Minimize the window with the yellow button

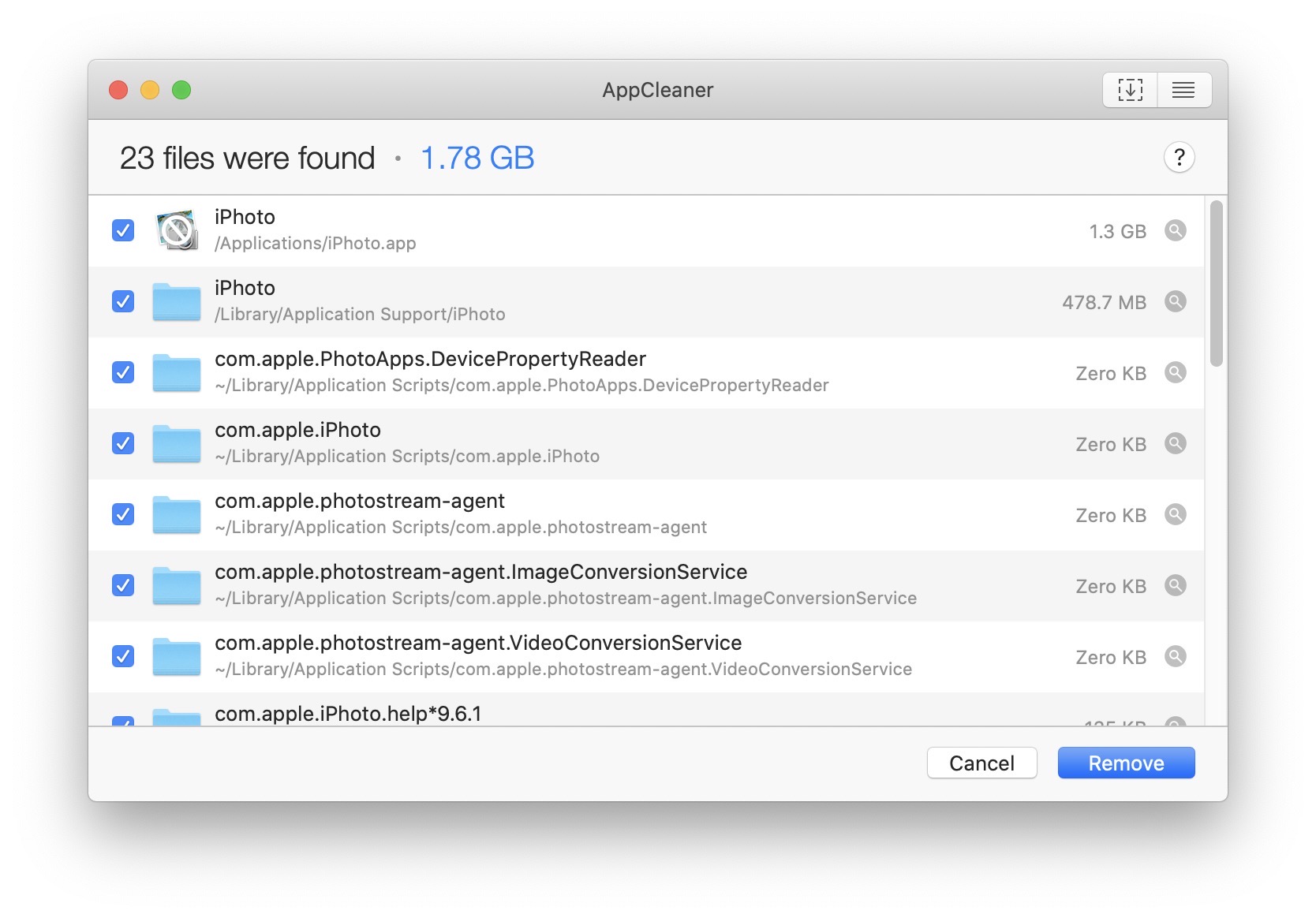150,90
